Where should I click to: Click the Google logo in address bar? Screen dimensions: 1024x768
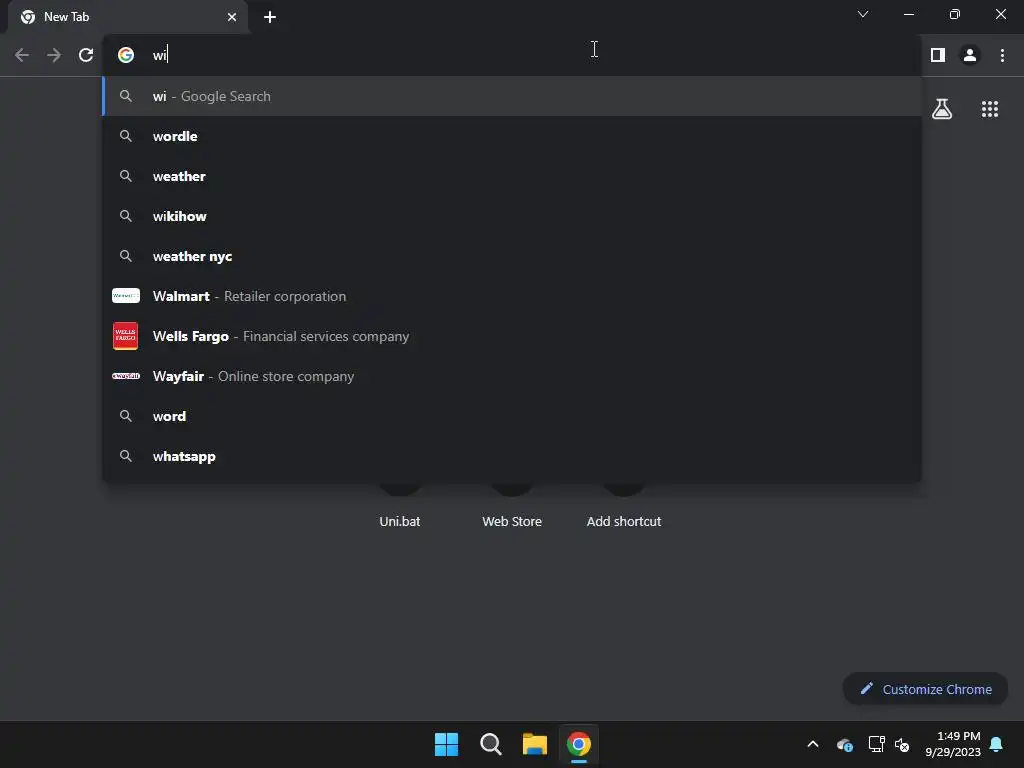pyautogui.click(x=125, y=55)
